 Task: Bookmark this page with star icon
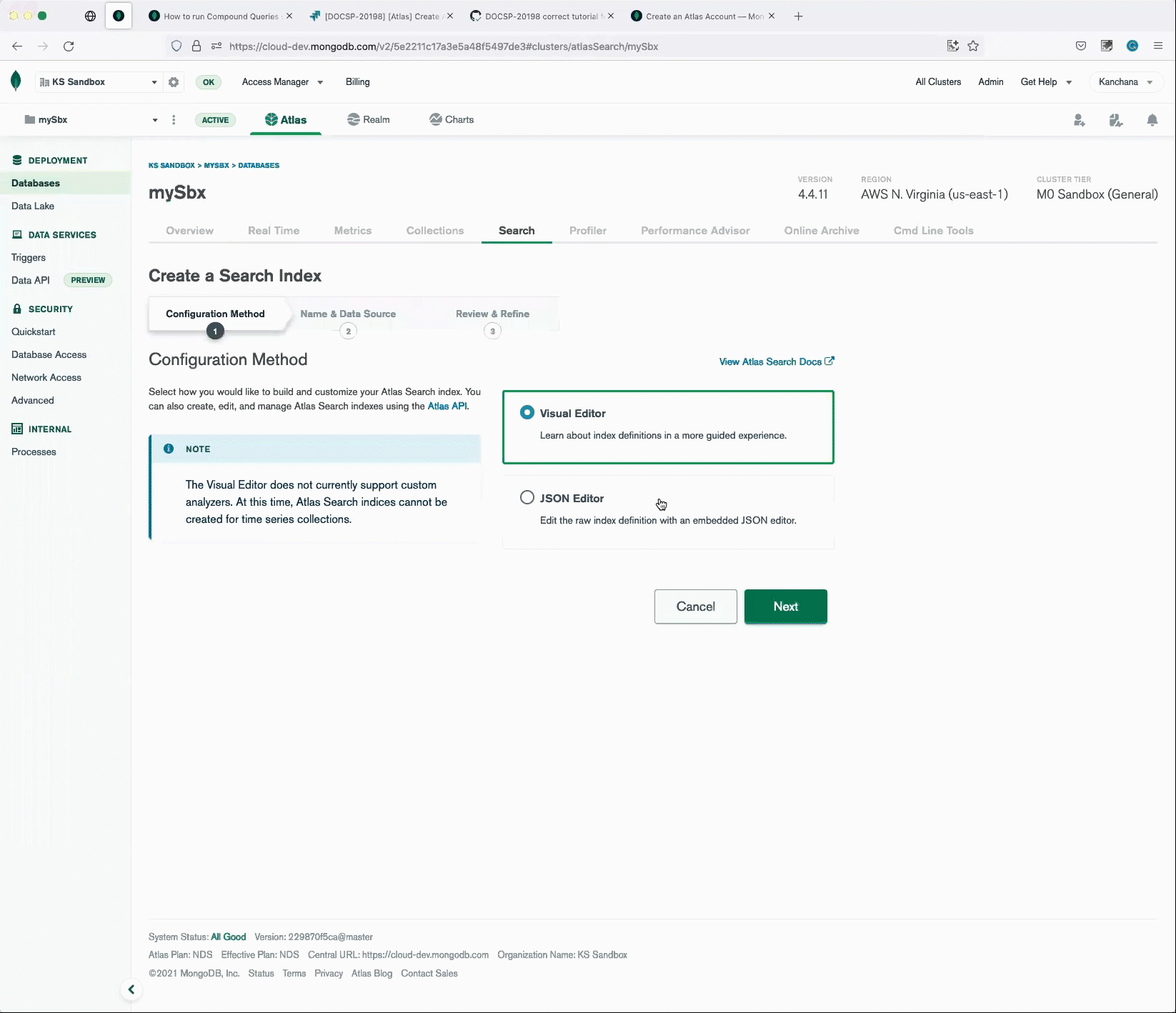coord(973,46)
